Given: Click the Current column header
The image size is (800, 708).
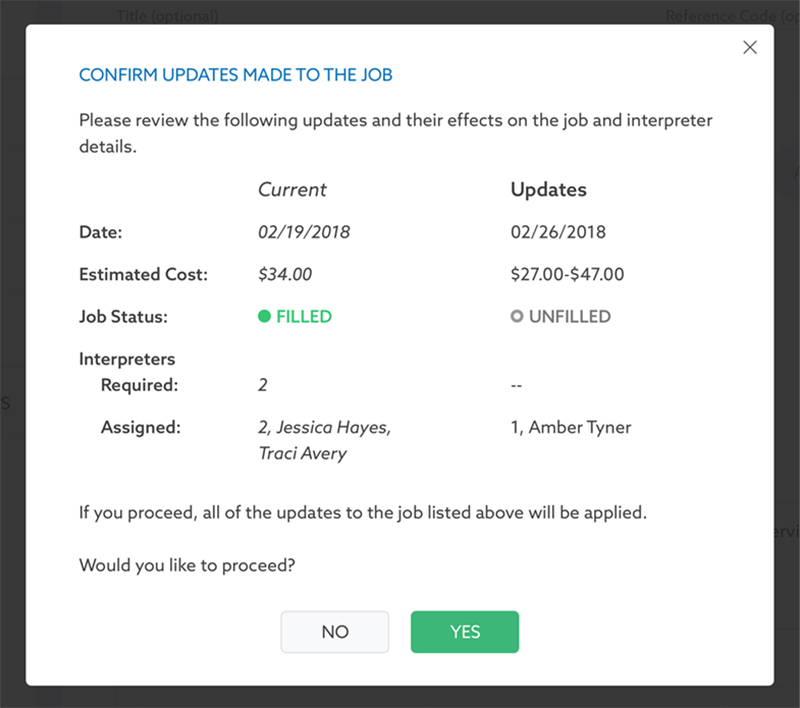Looking at the screenshot, I should coord(292,189).
